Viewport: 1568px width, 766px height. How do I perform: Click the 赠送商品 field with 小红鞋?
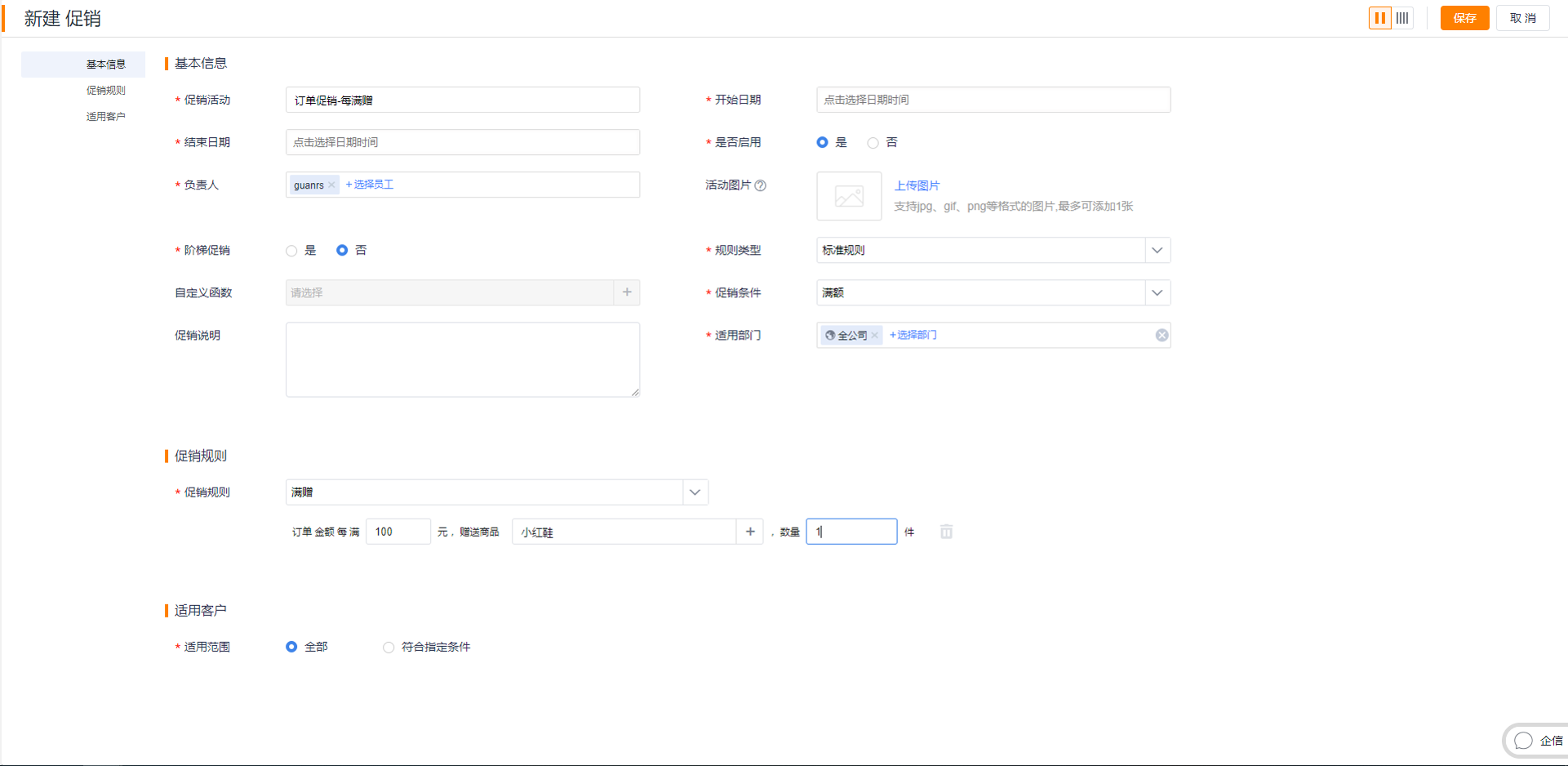click(624, 532)
